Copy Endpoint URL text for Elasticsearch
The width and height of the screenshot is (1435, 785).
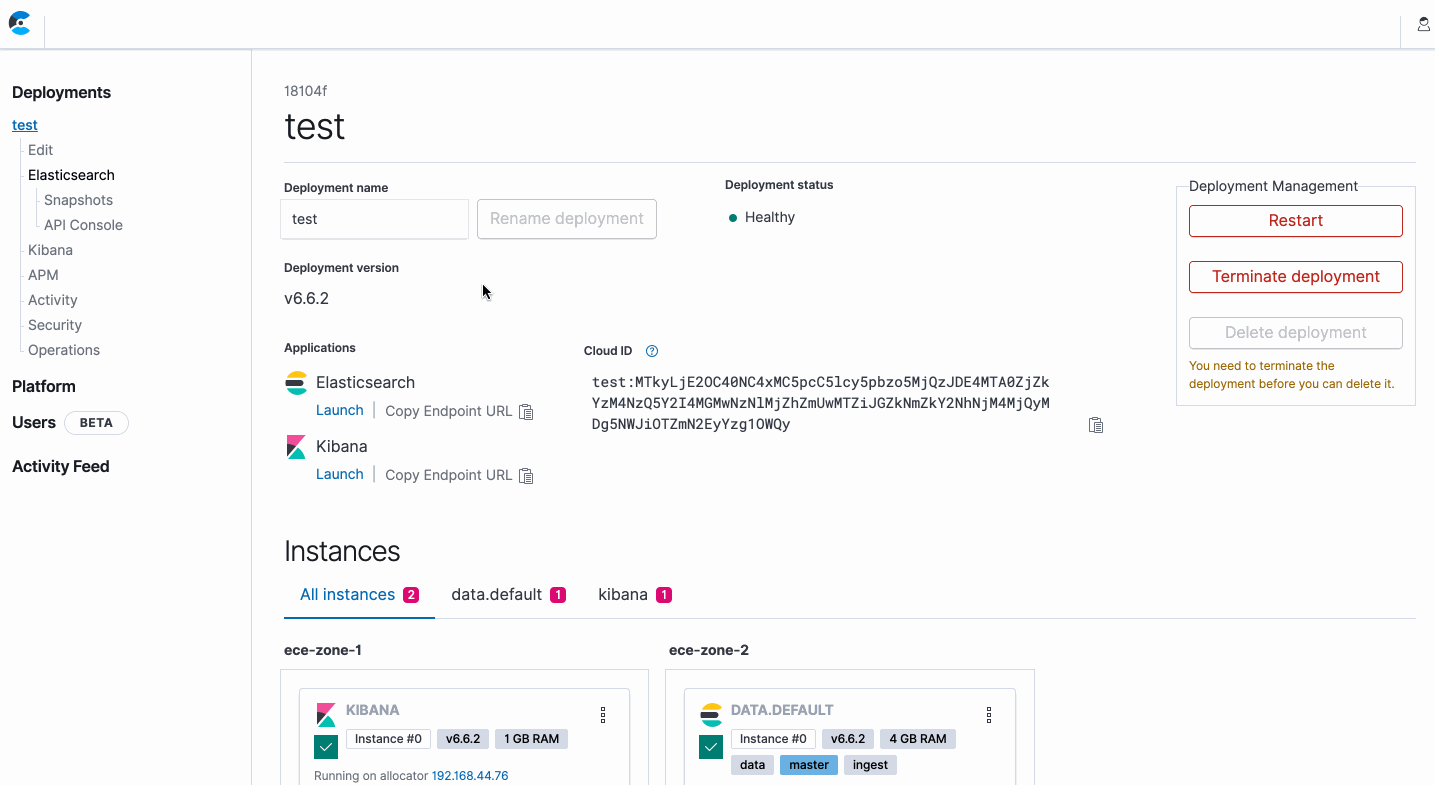pos(448,411)
